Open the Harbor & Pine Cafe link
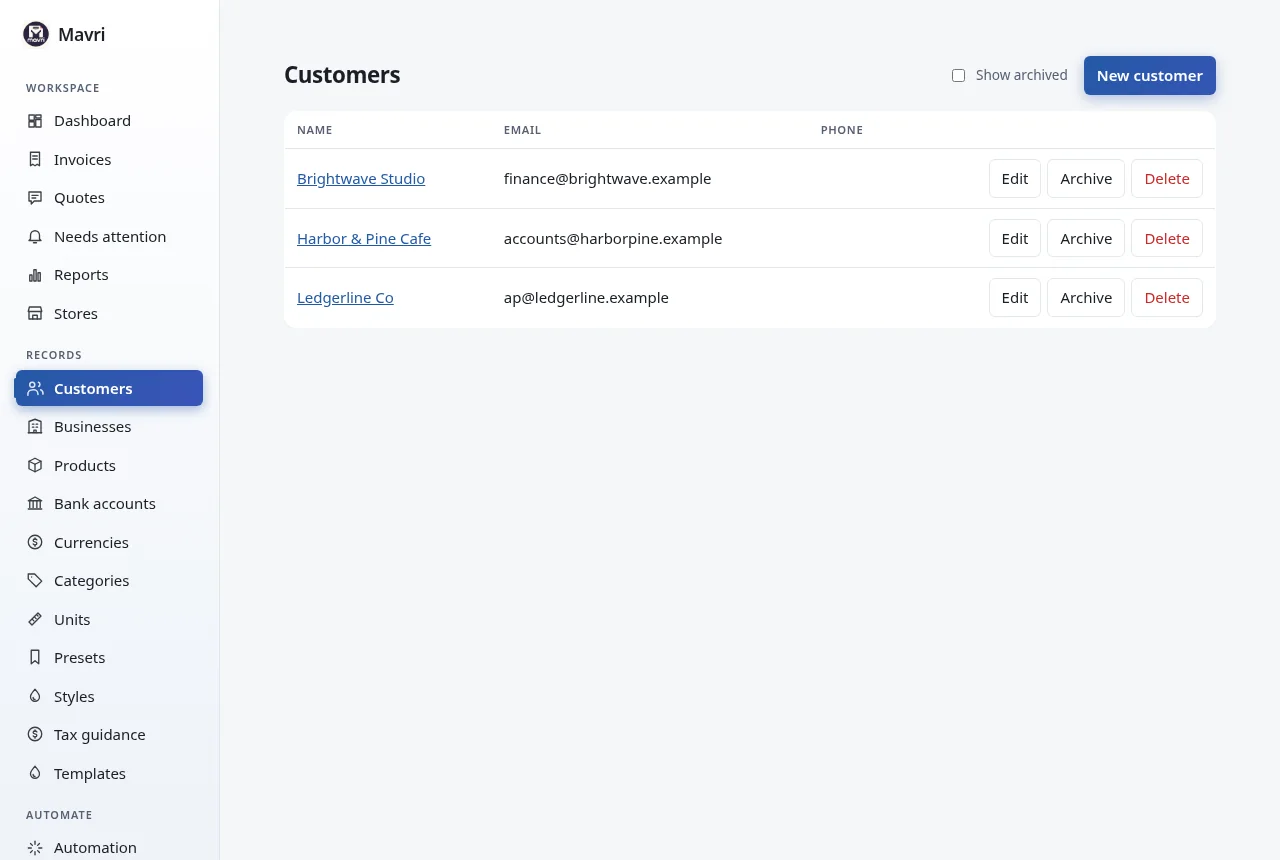This screenshot has width=1280, height=860. 364,238
